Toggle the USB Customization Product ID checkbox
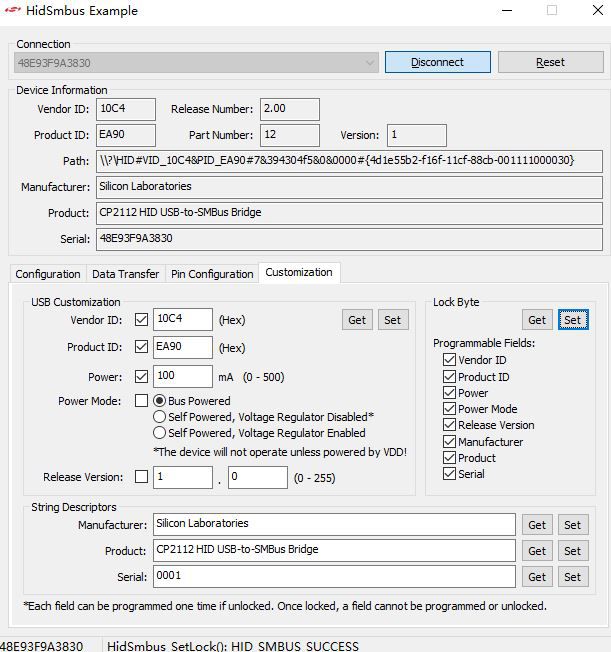Viewport: 611px width, 652px height. 141,347
